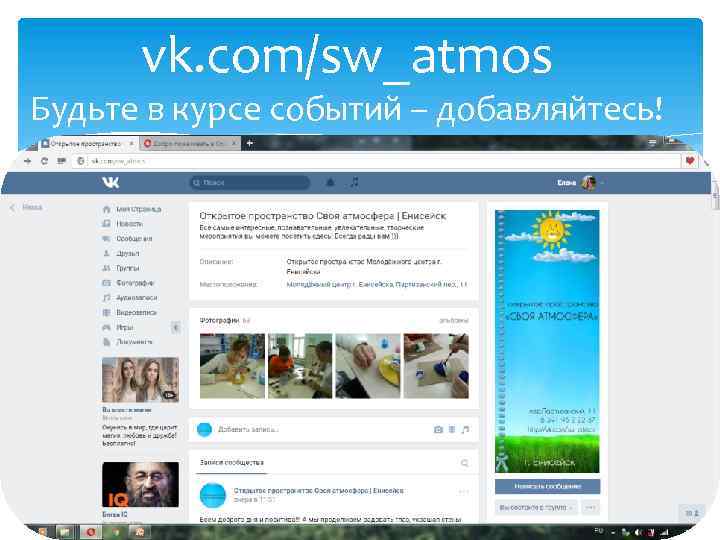The height and width of the screenshot is (540, 720).
Task: Open the location link Молодёжный центр
Action: point(376,285)
